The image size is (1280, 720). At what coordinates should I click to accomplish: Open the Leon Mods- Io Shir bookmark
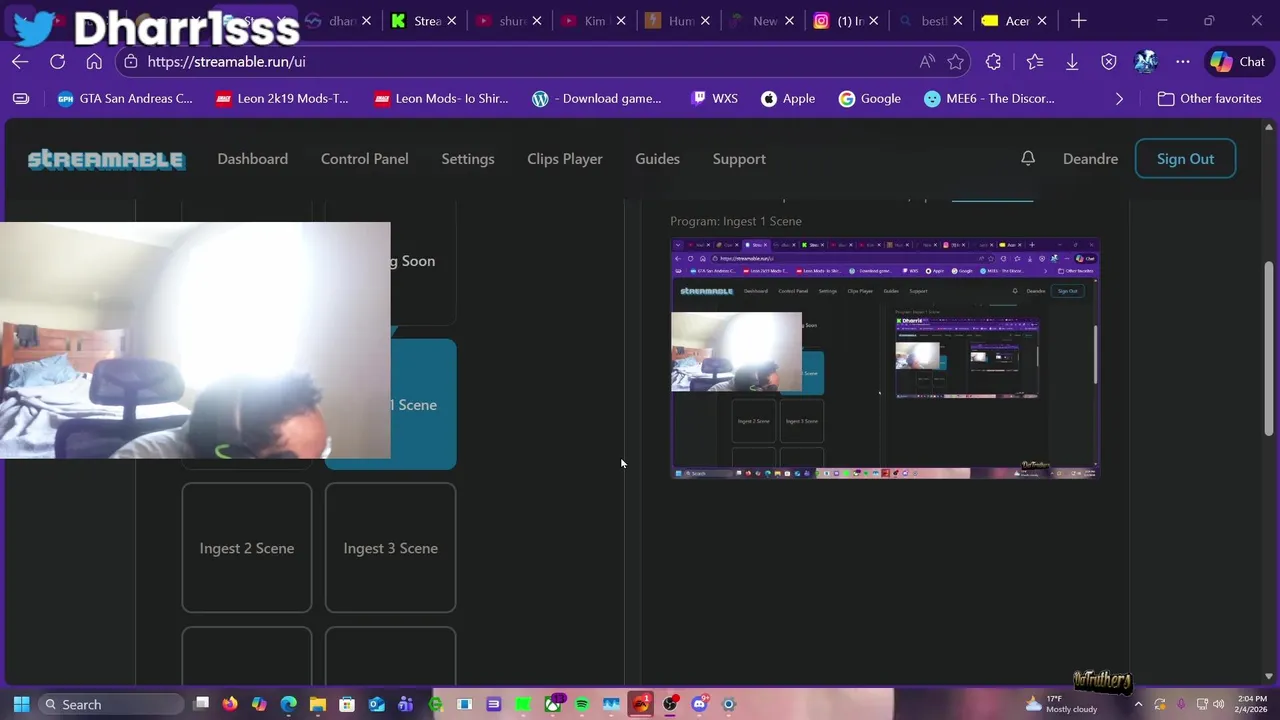click(441, 99)
